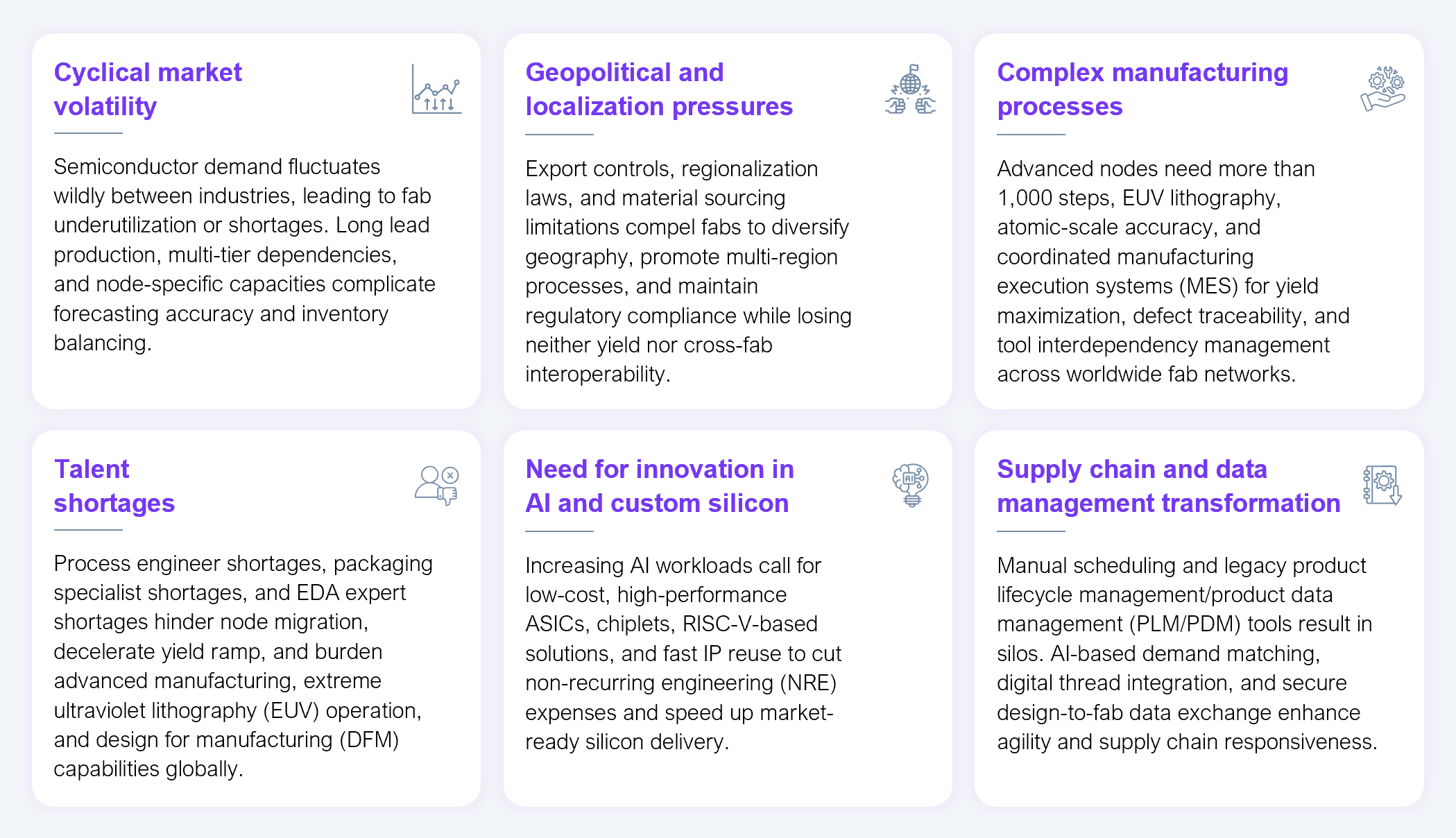
Task: Click the semiconductor demand fluctuates paragraph
Action: [x=244, y=255]
